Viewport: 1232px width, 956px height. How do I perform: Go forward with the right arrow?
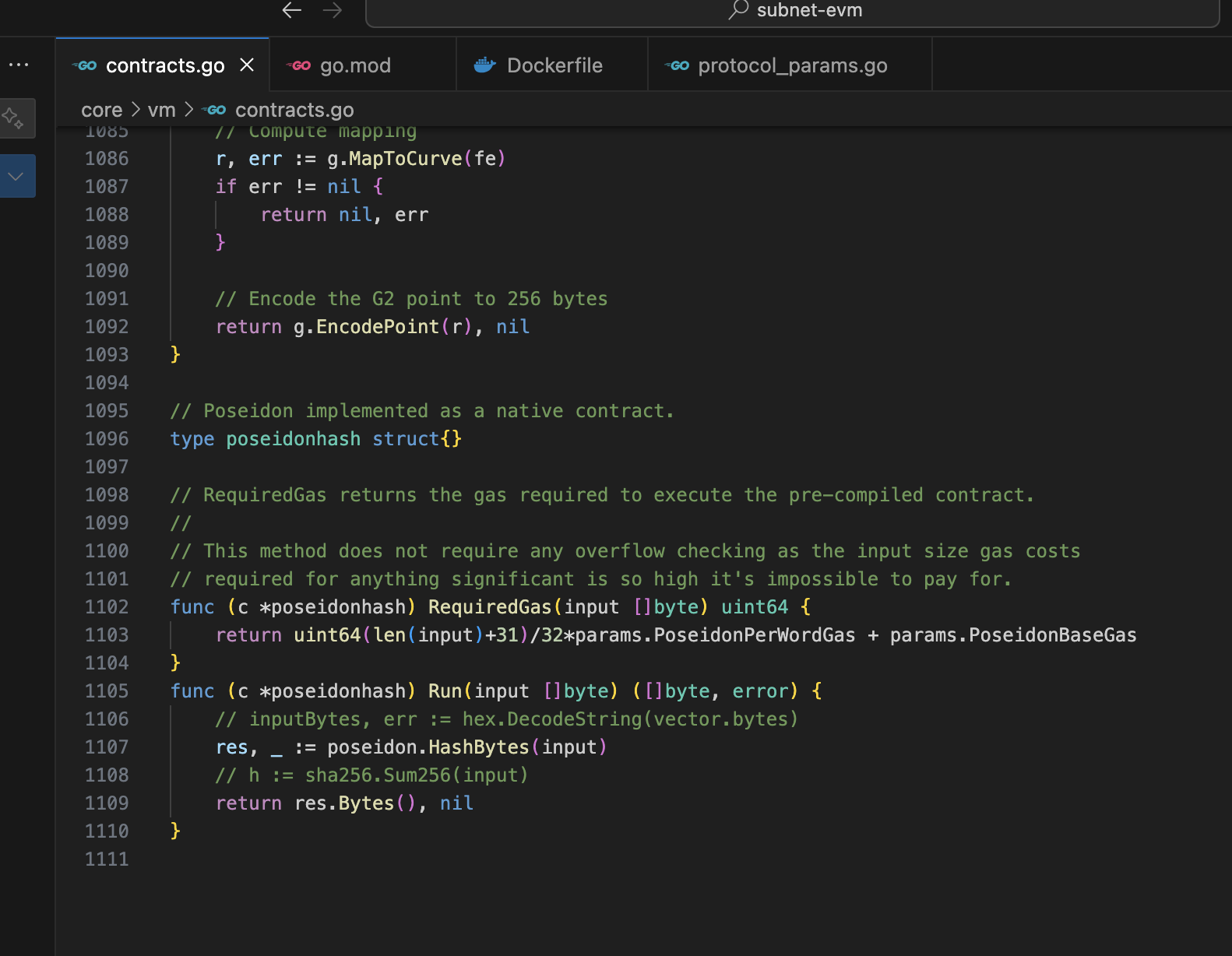click(x=333, y=10)
